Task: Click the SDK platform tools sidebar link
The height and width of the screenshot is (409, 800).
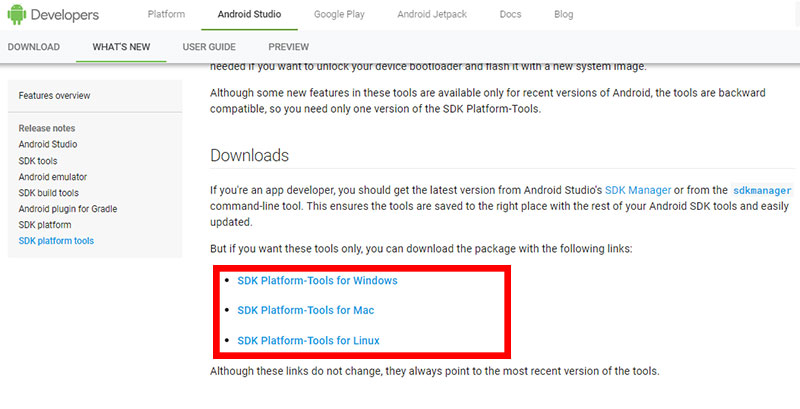Action: (56, 241)
